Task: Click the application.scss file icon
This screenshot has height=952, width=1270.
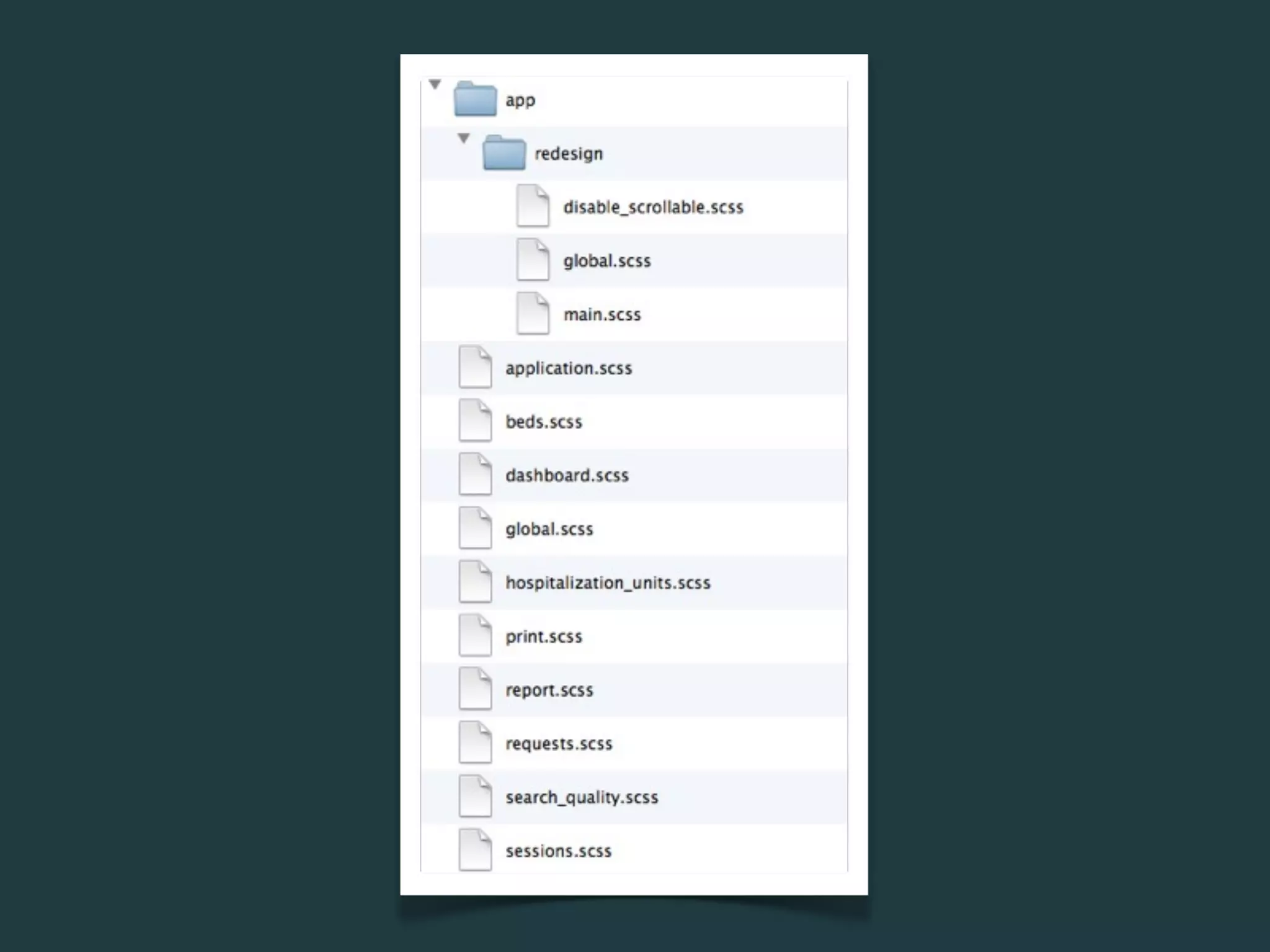Action: pyautogui.click(x=475, y=367)
